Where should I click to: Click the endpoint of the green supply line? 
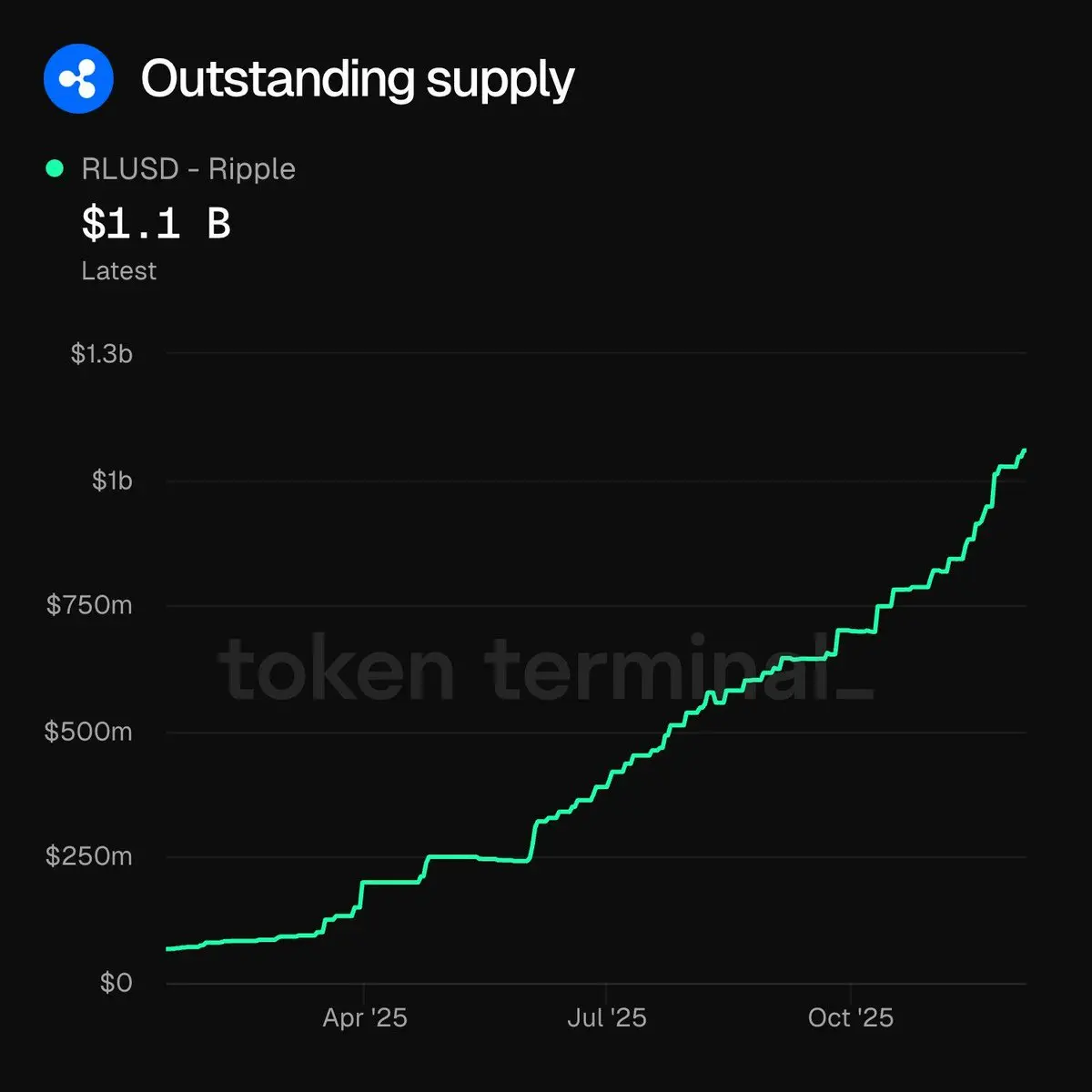coord(1025,450)
